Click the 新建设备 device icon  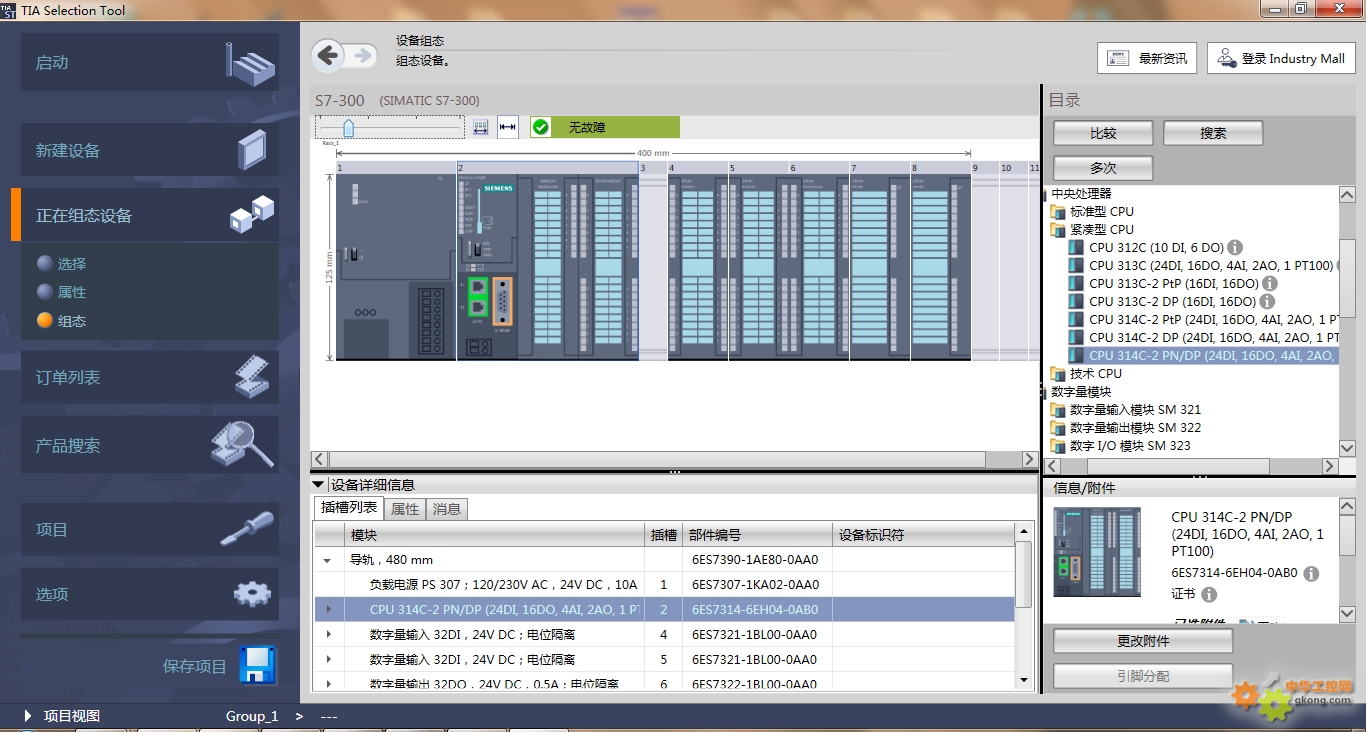[252, 150]
